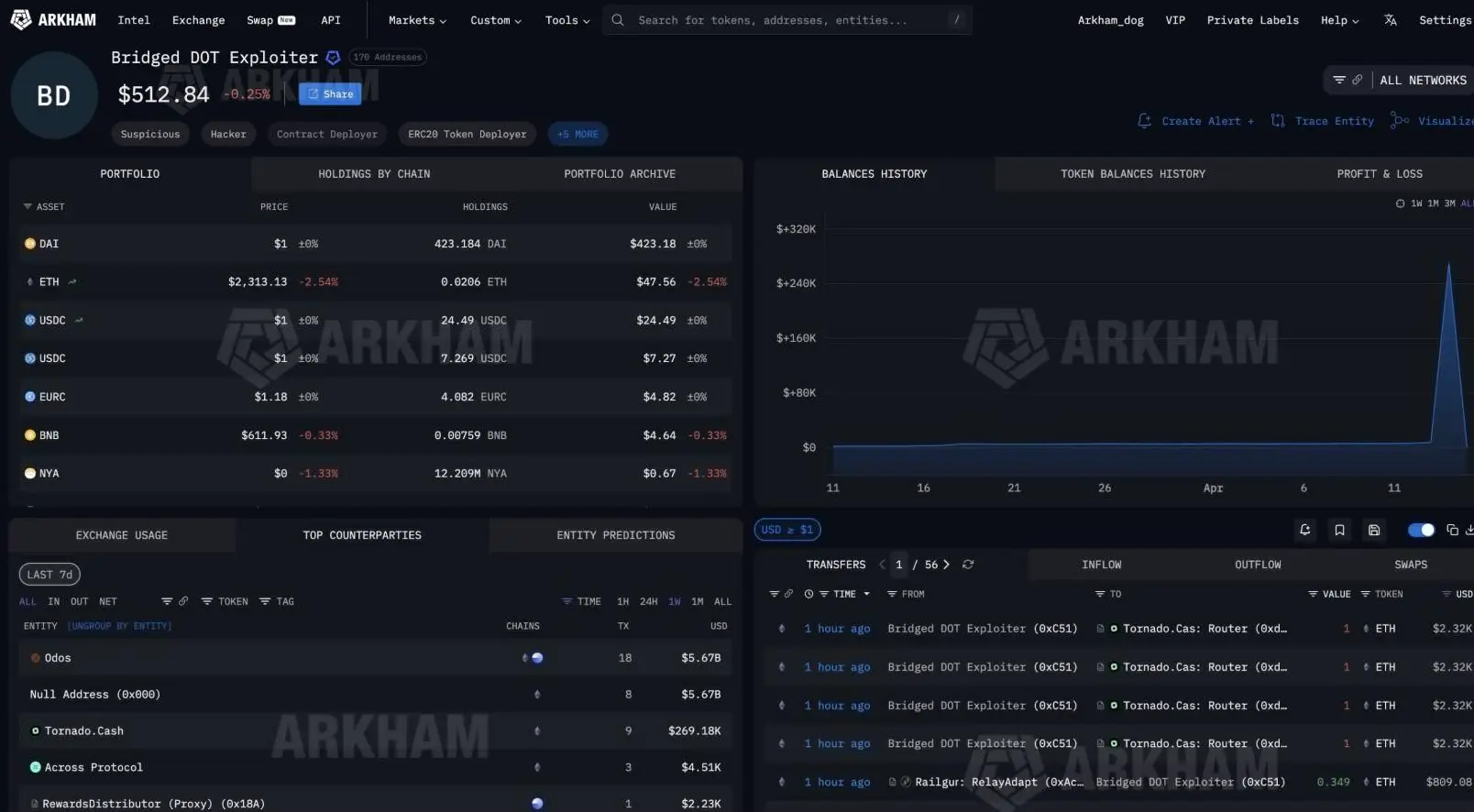
Task: Click the Share button
Action: 330,93
